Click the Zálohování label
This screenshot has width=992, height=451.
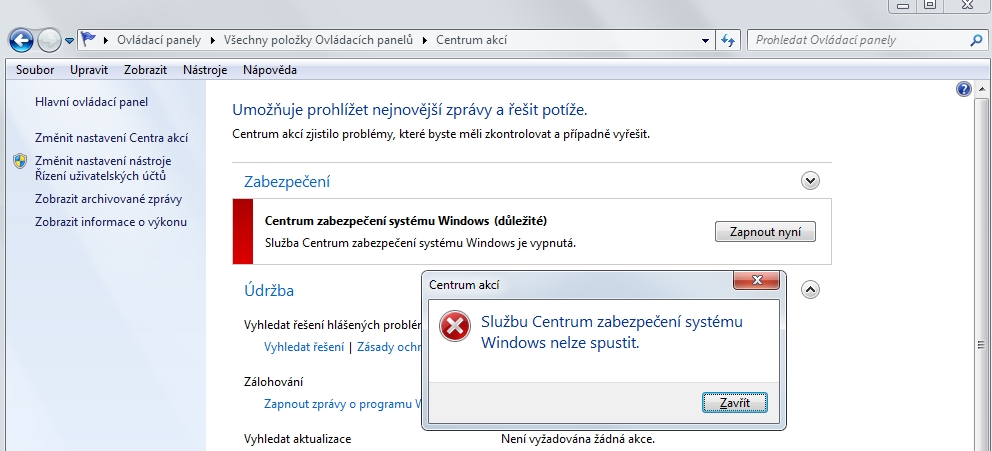[x=273, y=381]
